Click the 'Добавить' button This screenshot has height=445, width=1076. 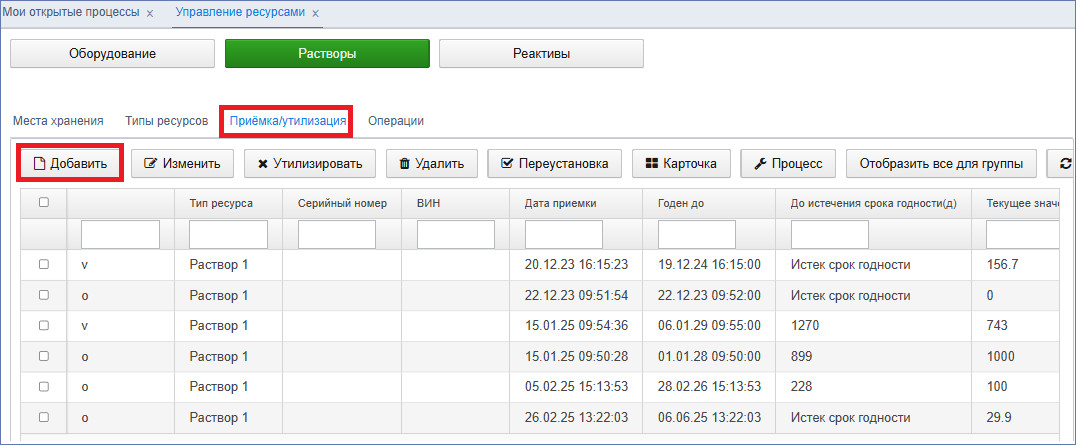[71, 163]
